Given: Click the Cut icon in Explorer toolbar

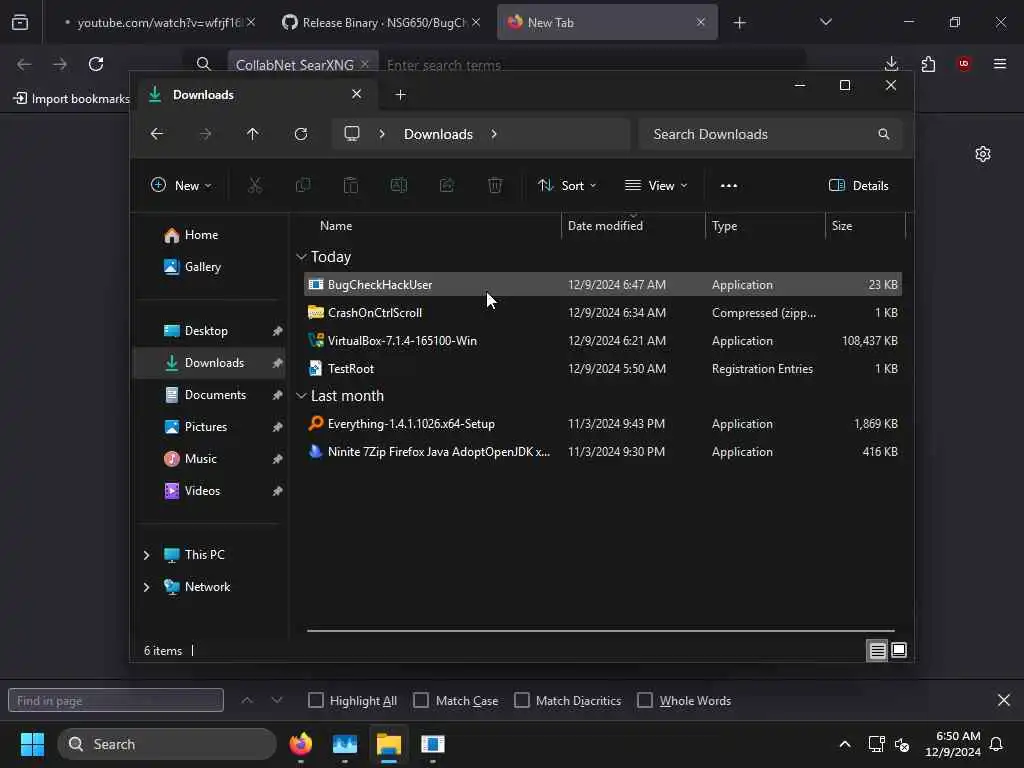Looking at the screenshot, I should (255, 185).
